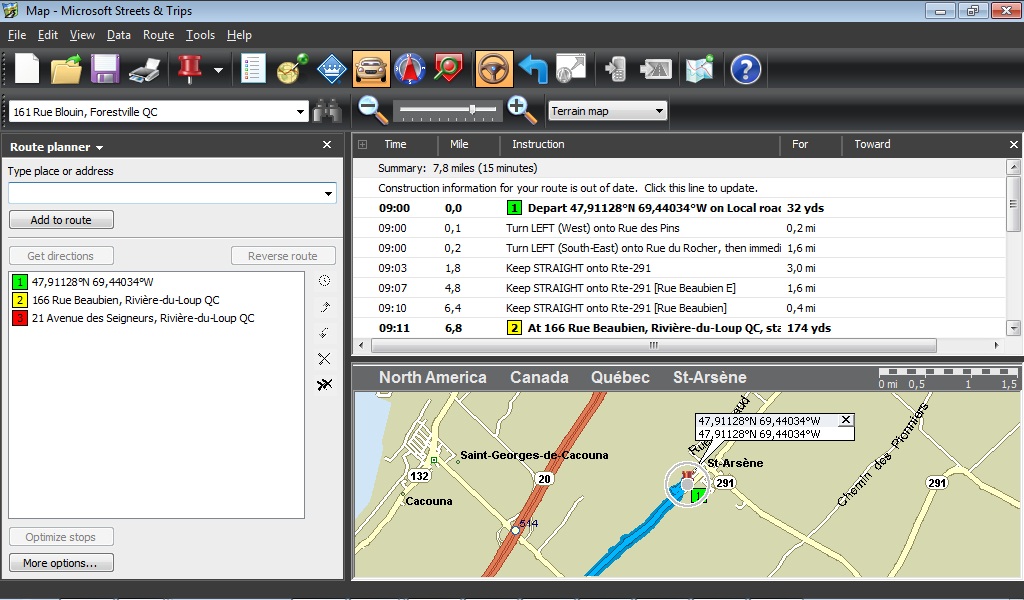Click the zoom level slider handle

tap(472, 110)
